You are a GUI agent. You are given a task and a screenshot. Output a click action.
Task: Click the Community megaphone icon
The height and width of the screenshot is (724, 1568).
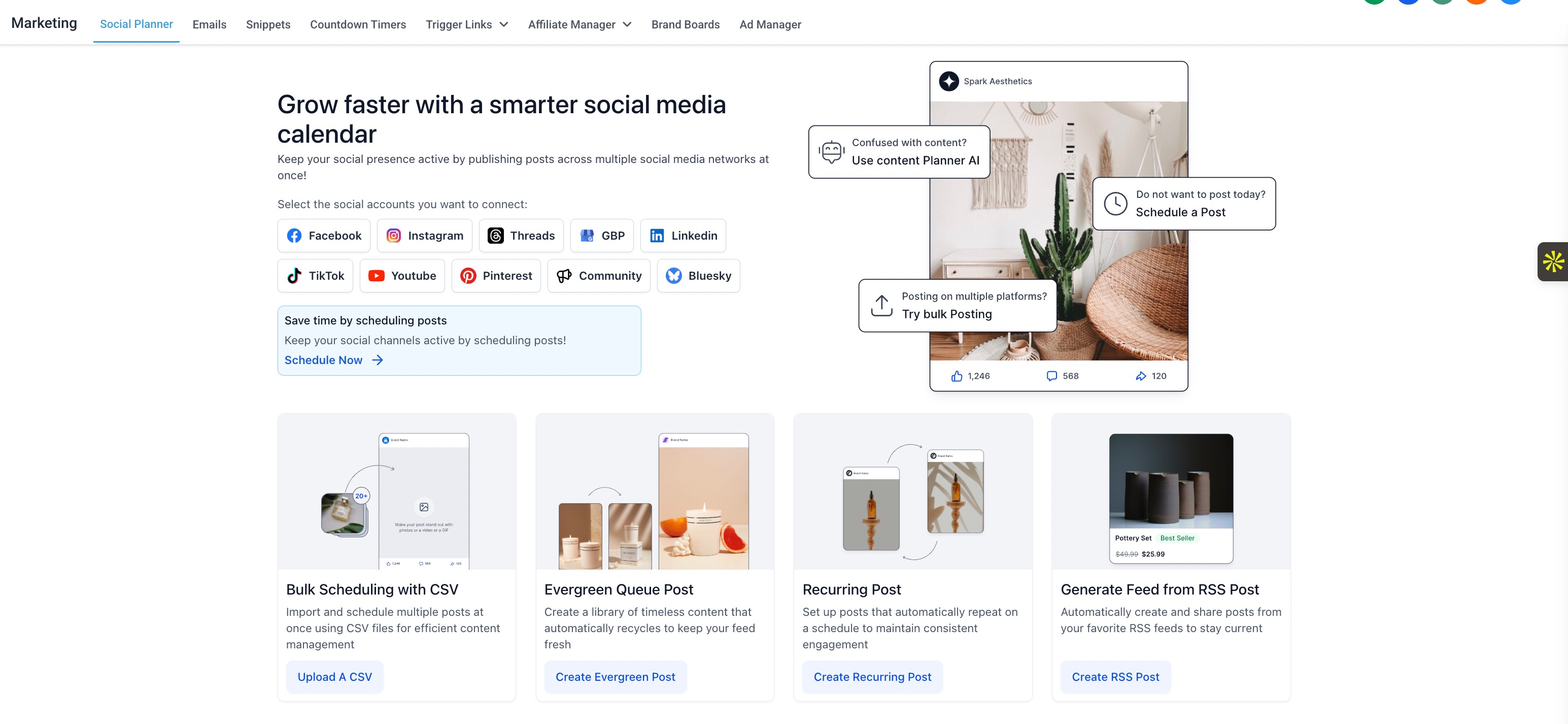coord(564,276)
